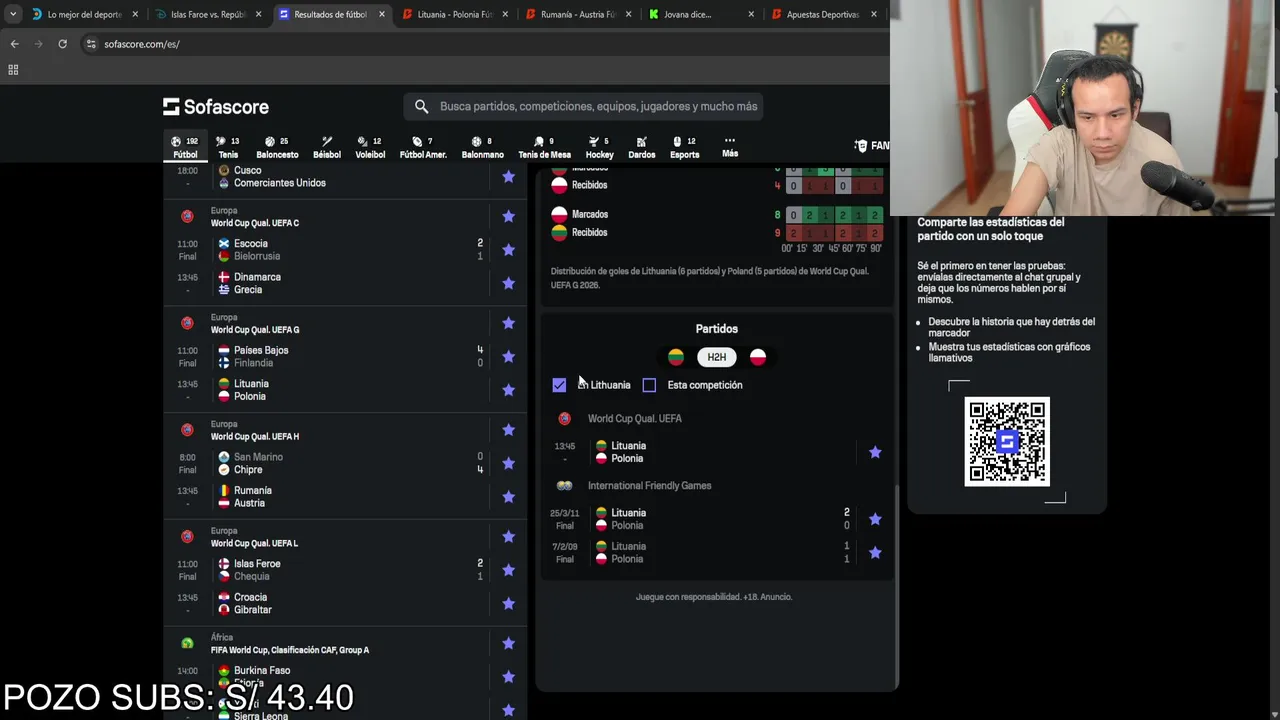Uncheck the En Lithuania checkbox

tap(559, 385)
